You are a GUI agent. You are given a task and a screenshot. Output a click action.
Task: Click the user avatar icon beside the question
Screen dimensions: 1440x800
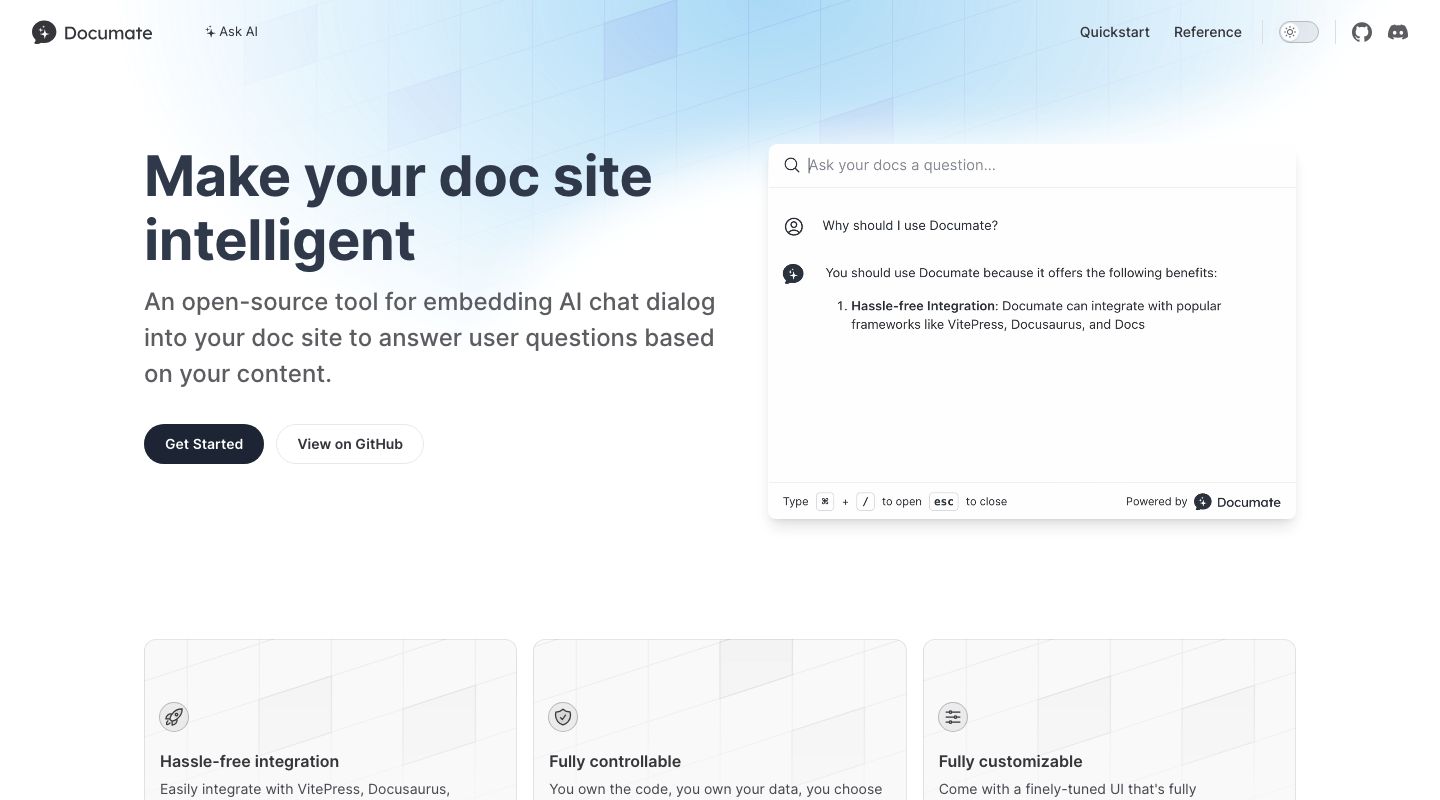tap(794, 227)
